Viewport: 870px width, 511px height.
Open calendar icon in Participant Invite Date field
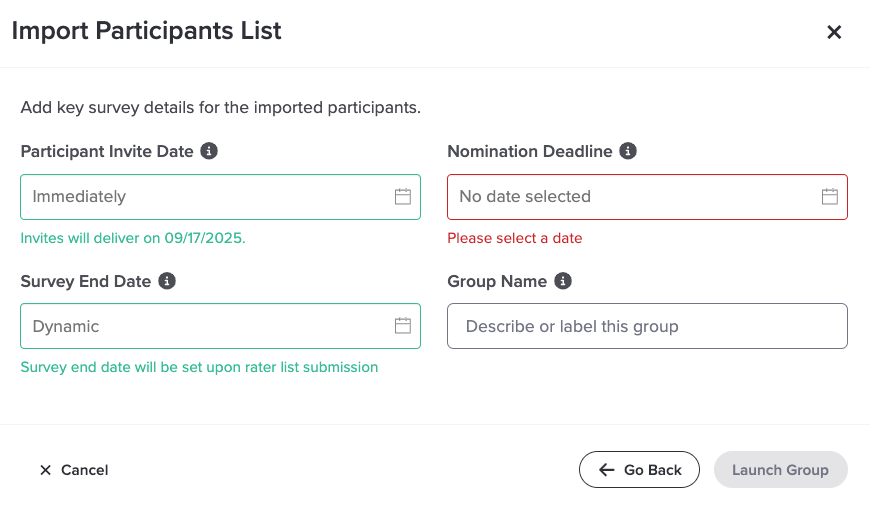[x=403, y=197]
